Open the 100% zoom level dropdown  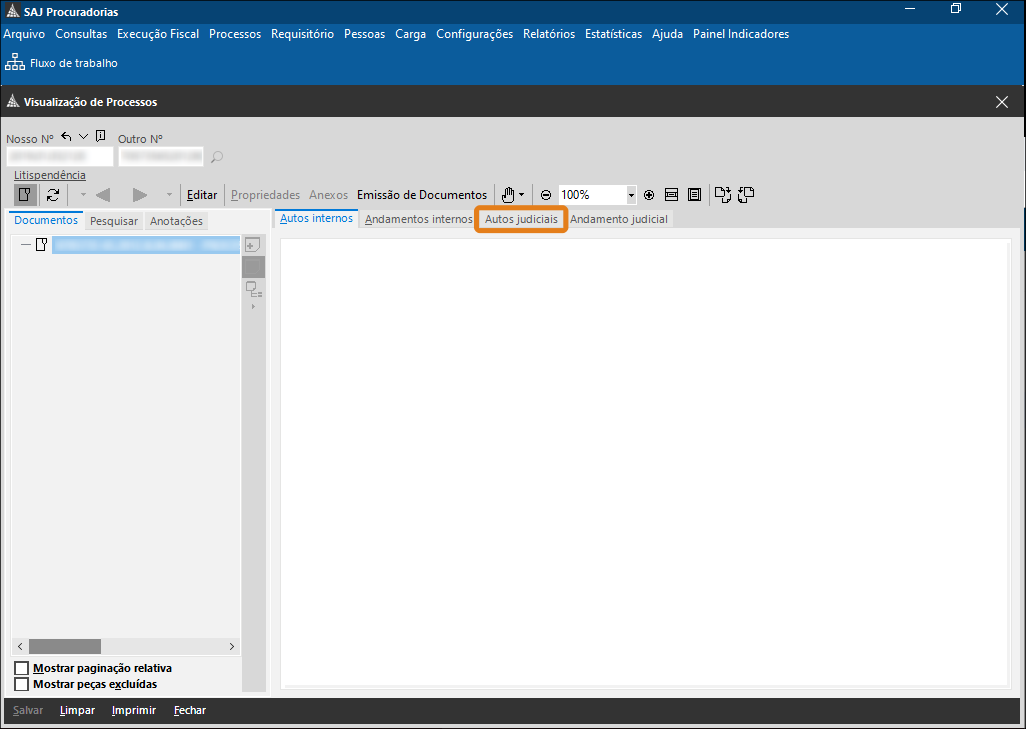tap(631, 195)
